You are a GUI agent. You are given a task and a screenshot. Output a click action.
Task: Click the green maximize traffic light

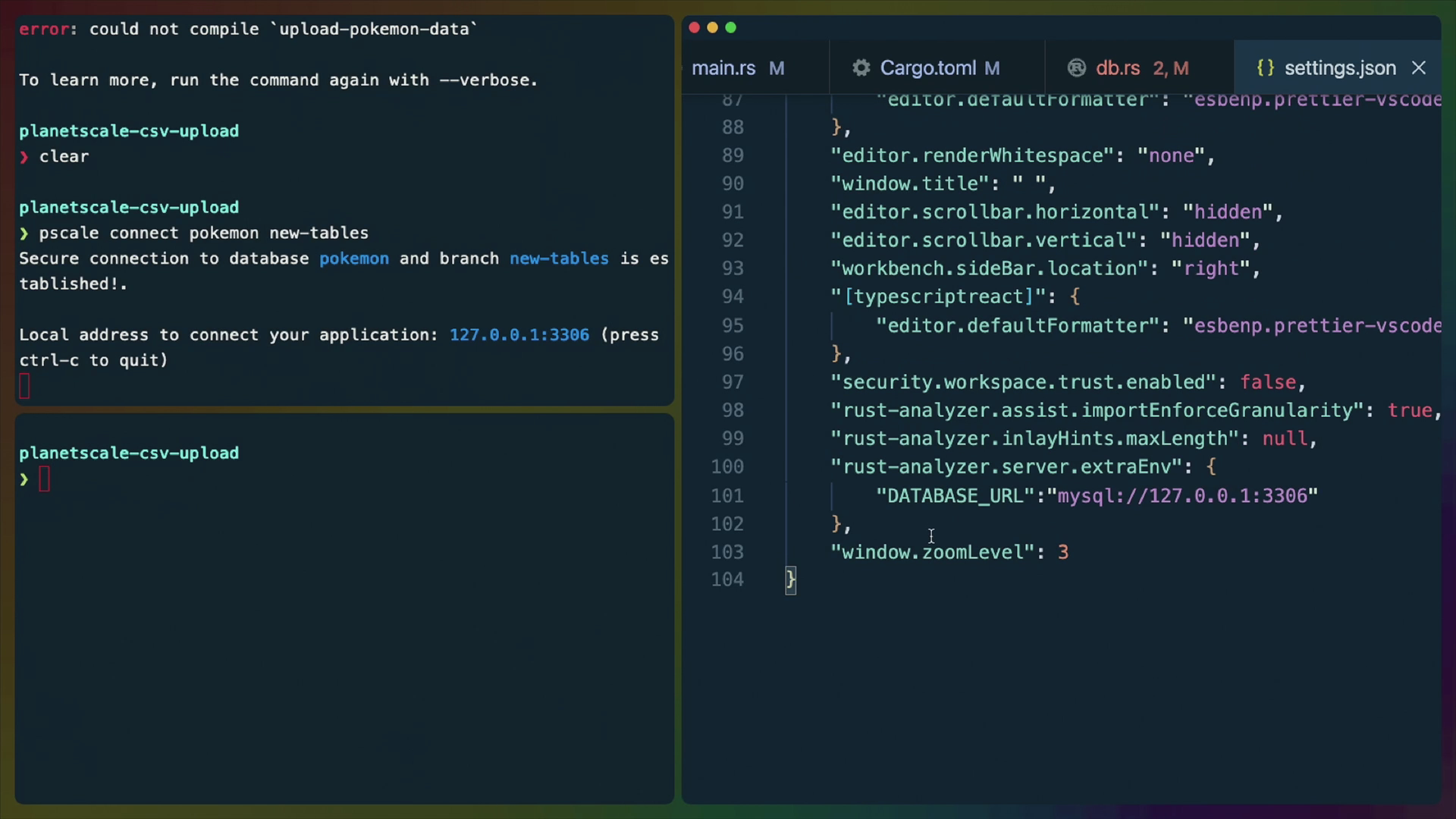point(730,27)
